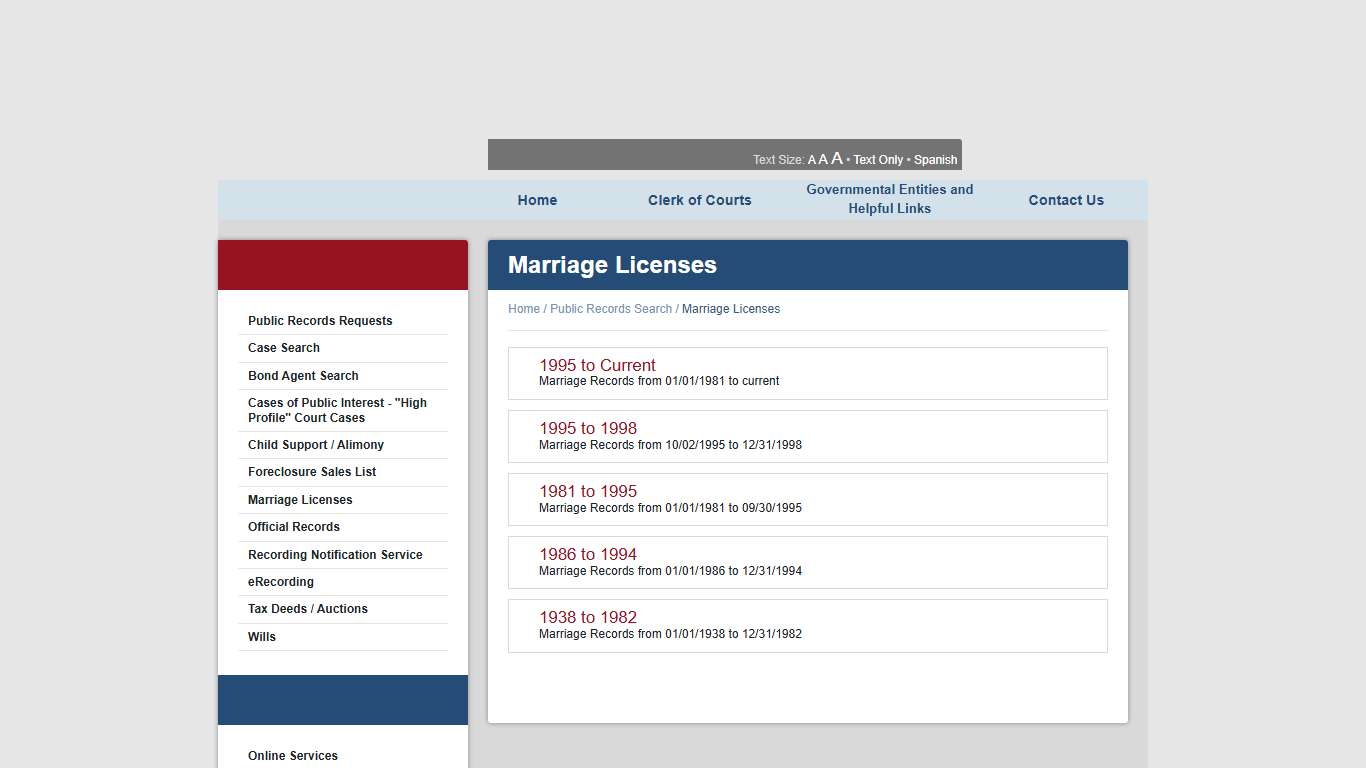Image resolution: width=1366 pixels, height=768 pixels.
Task: Select Marriage Licenses in the sidebar
Action: click(300, 499)
